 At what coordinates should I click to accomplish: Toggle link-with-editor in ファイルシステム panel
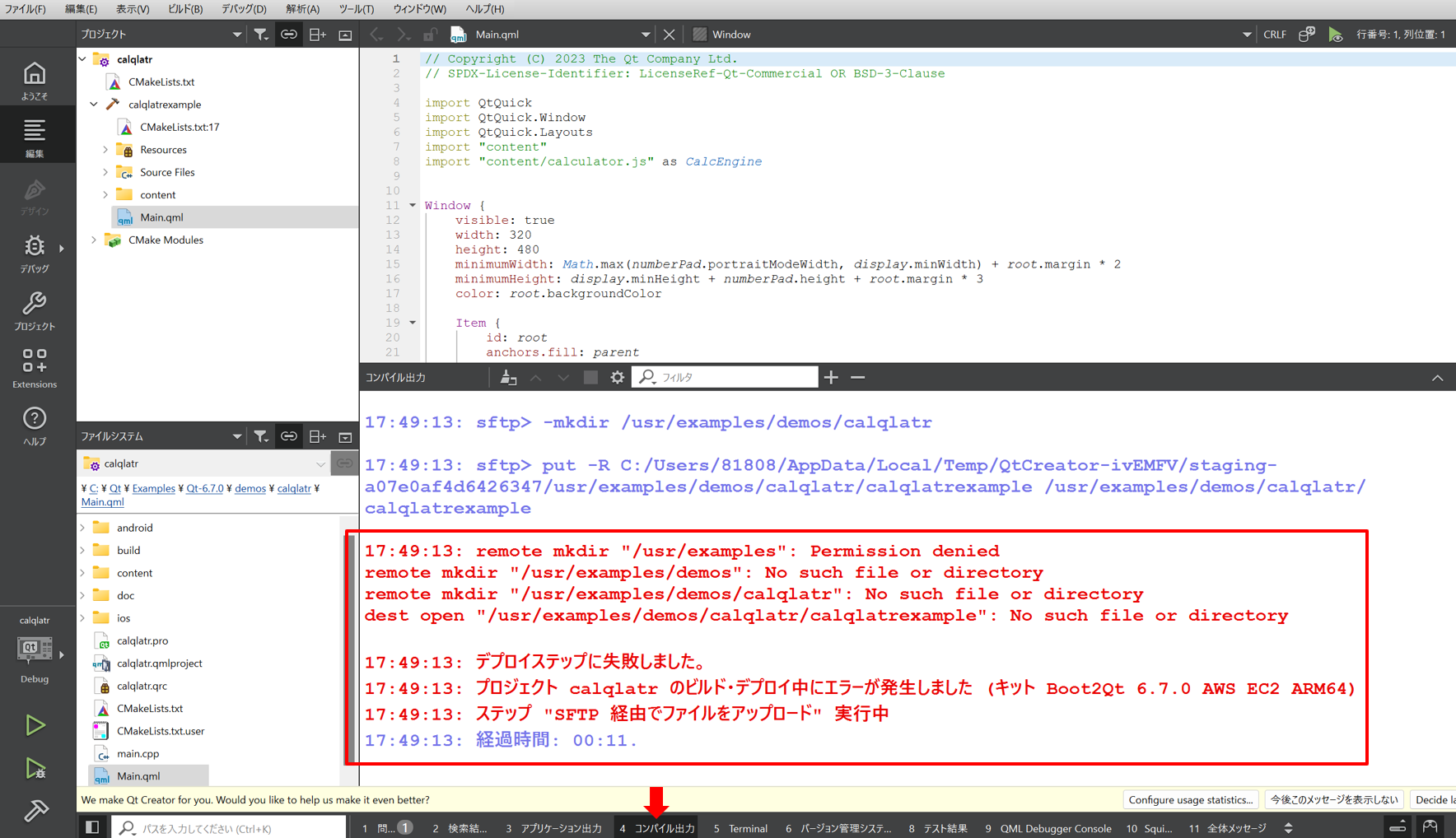point(288,436)
